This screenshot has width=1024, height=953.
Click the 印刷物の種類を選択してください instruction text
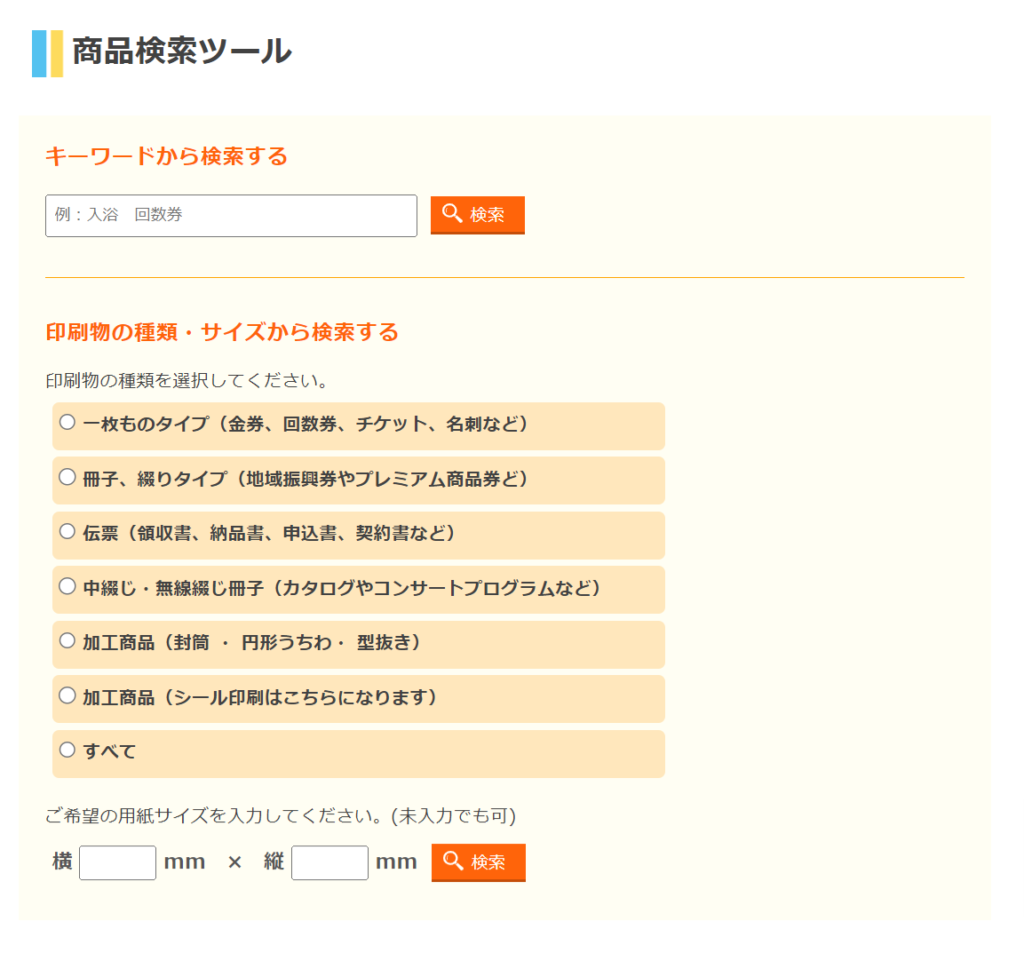click(x=187, y=381)
